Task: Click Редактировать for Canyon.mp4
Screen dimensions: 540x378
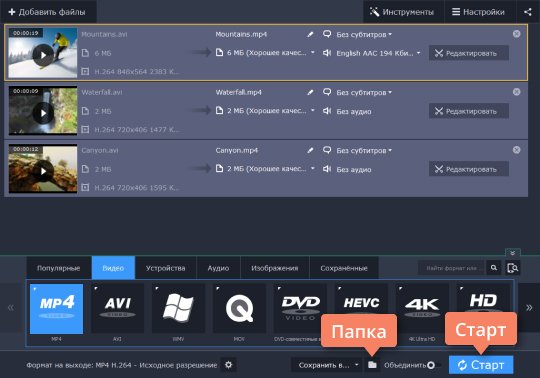Action: (468, 169)
